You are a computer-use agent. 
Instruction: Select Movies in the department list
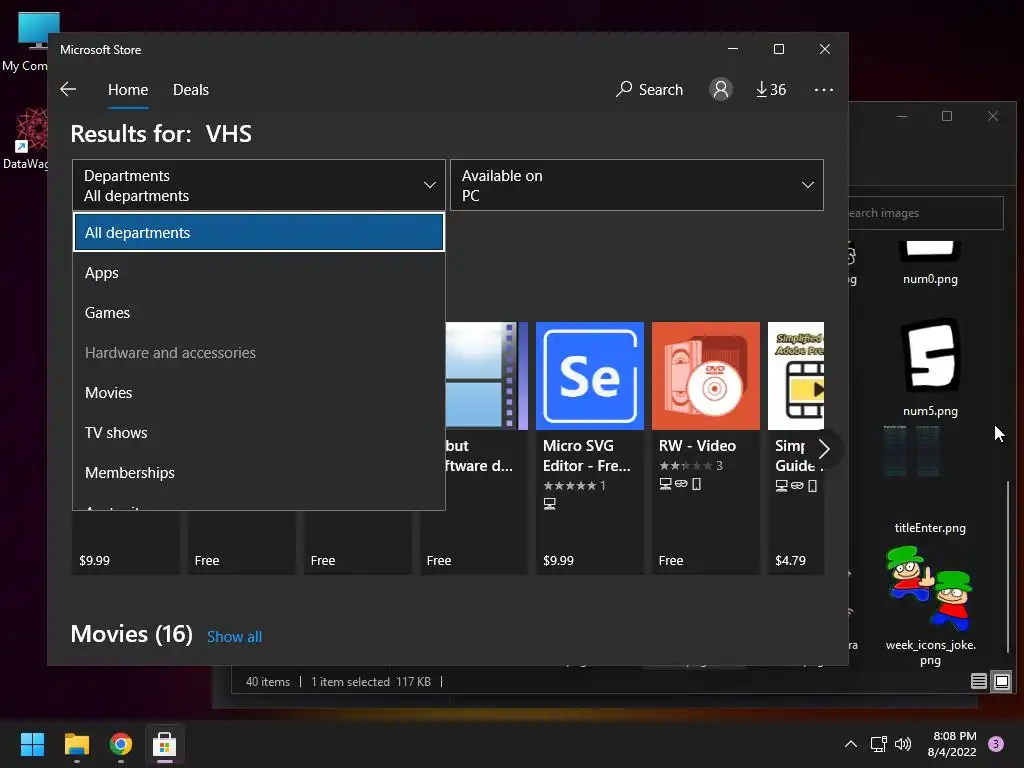click(x=259, y=392)
